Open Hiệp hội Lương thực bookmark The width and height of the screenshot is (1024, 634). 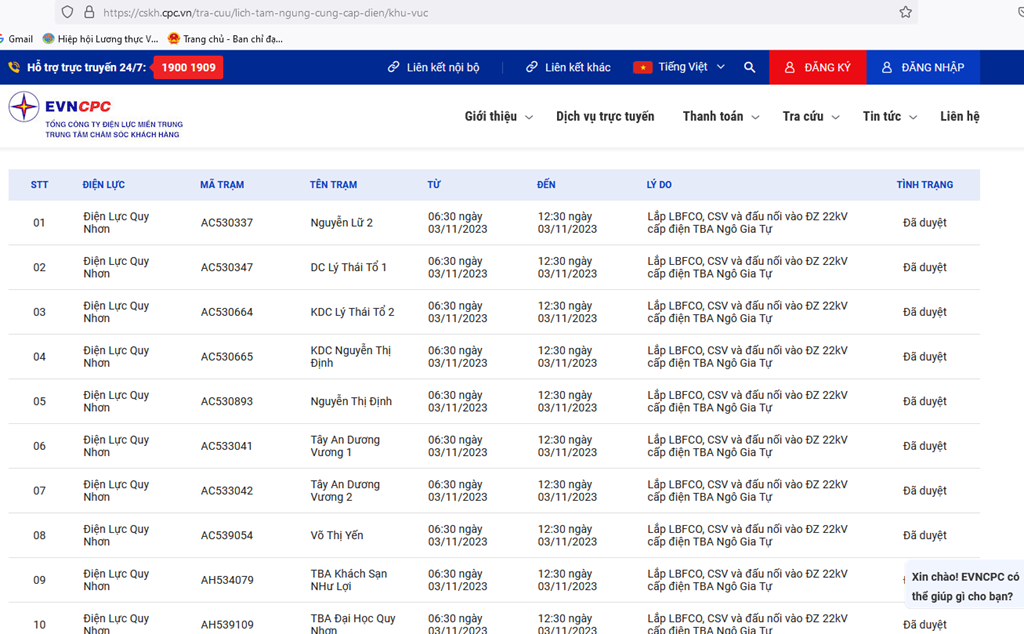tap(100, 39)
